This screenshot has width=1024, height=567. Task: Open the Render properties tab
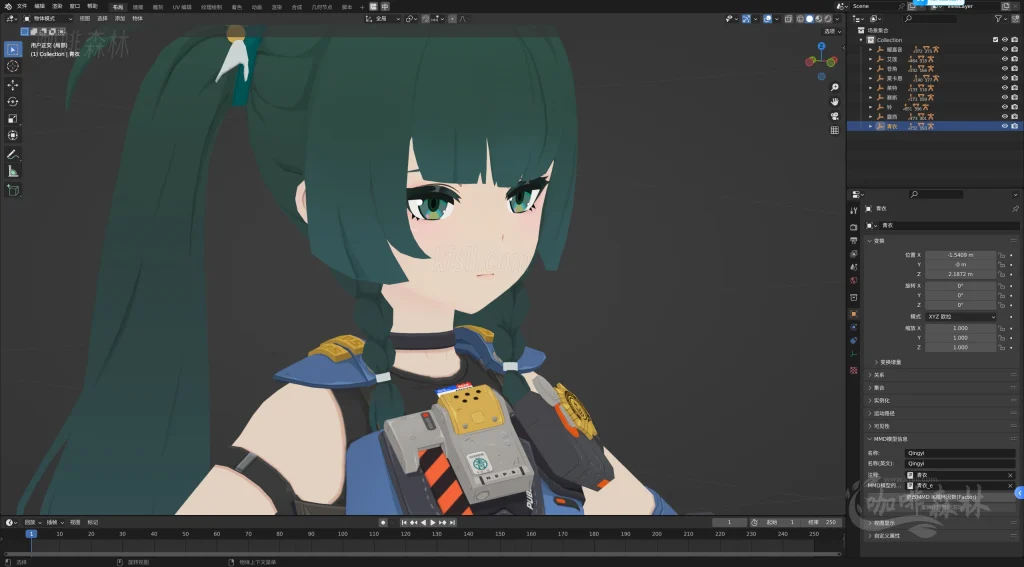854,227
